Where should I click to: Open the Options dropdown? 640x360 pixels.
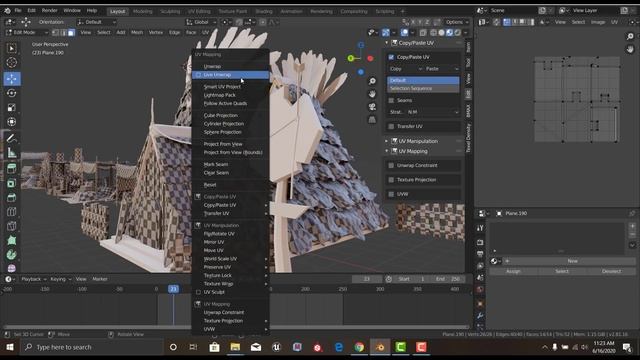click(457, 22)
